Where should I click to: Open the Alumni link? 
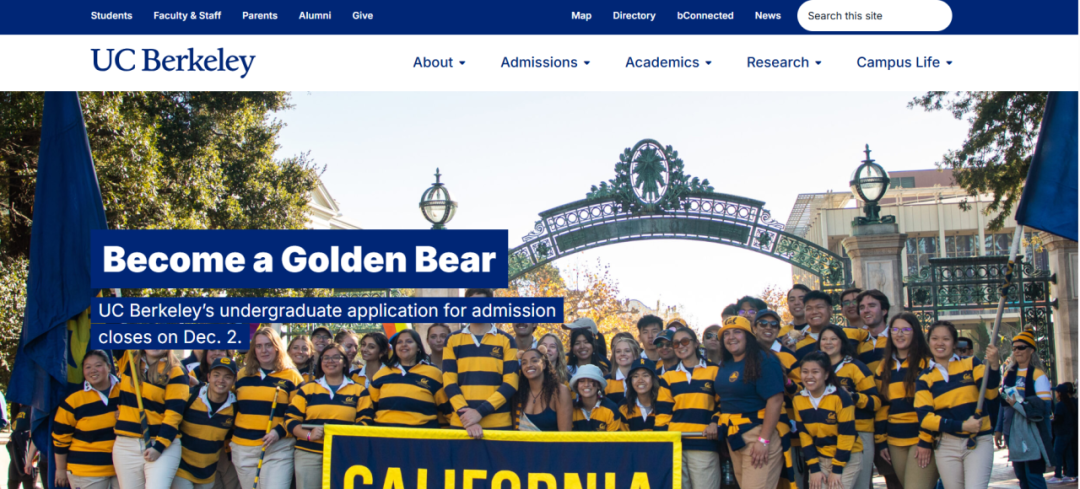click(315, 15)
